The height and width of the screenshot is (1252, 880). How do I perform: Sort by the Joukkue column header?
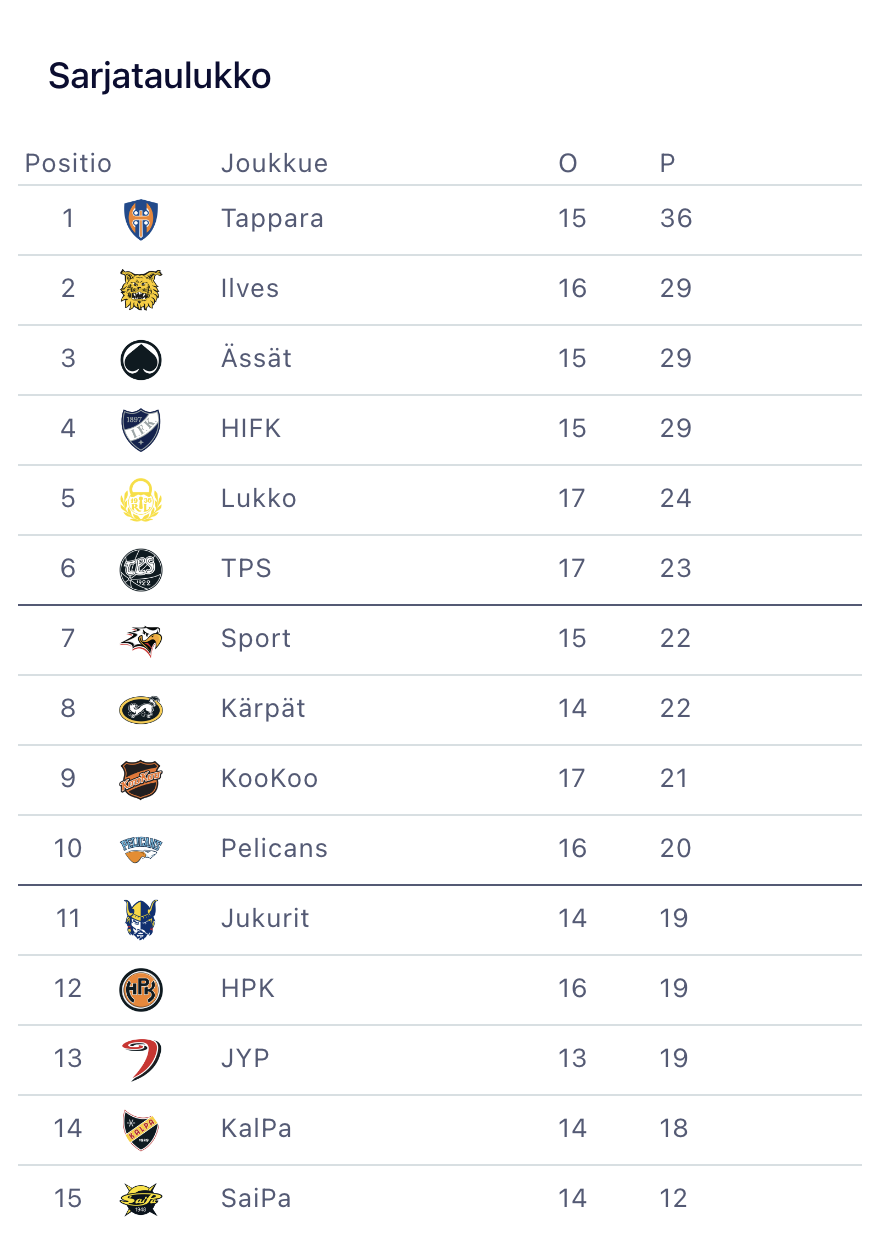(x=274, y=163)
